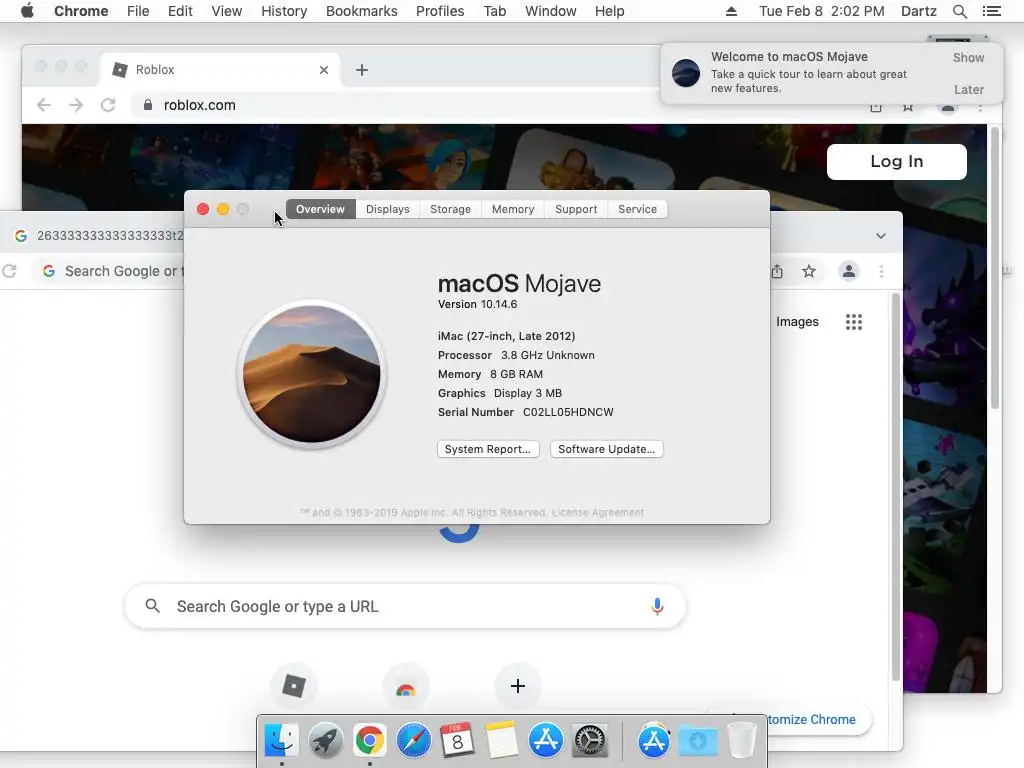Start voice search with microphone icon

pos(657,606)
